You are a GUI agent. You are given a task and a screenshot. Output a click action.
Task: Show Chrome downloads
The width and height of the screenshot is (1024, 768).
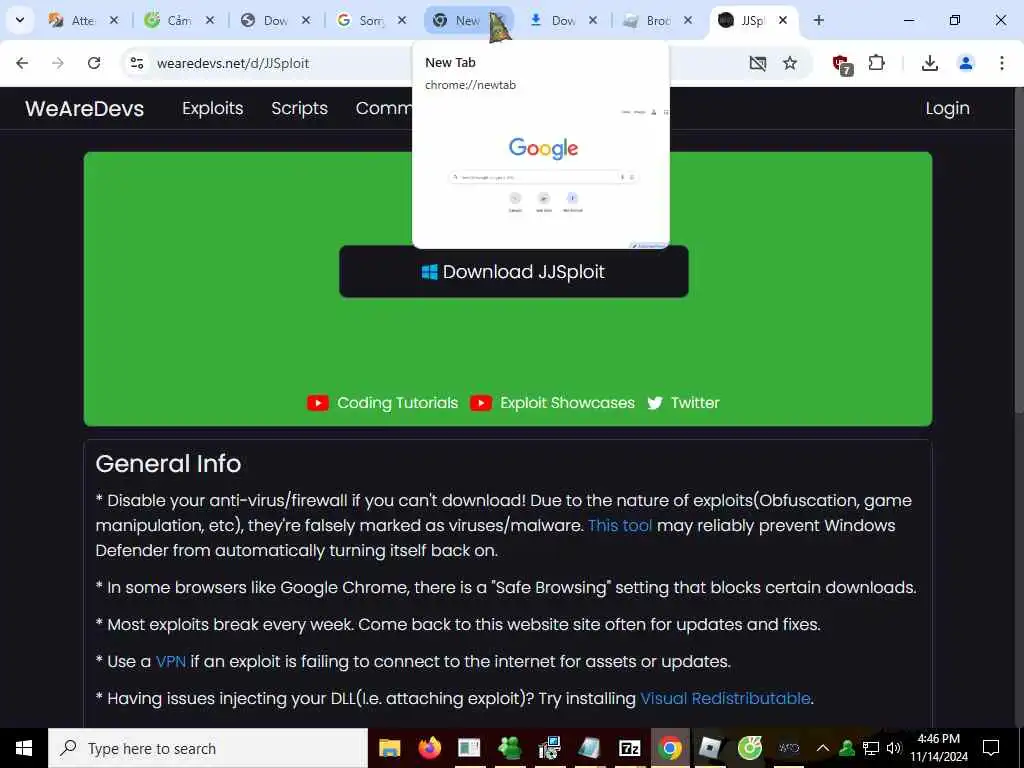click(x=930, y=63)
